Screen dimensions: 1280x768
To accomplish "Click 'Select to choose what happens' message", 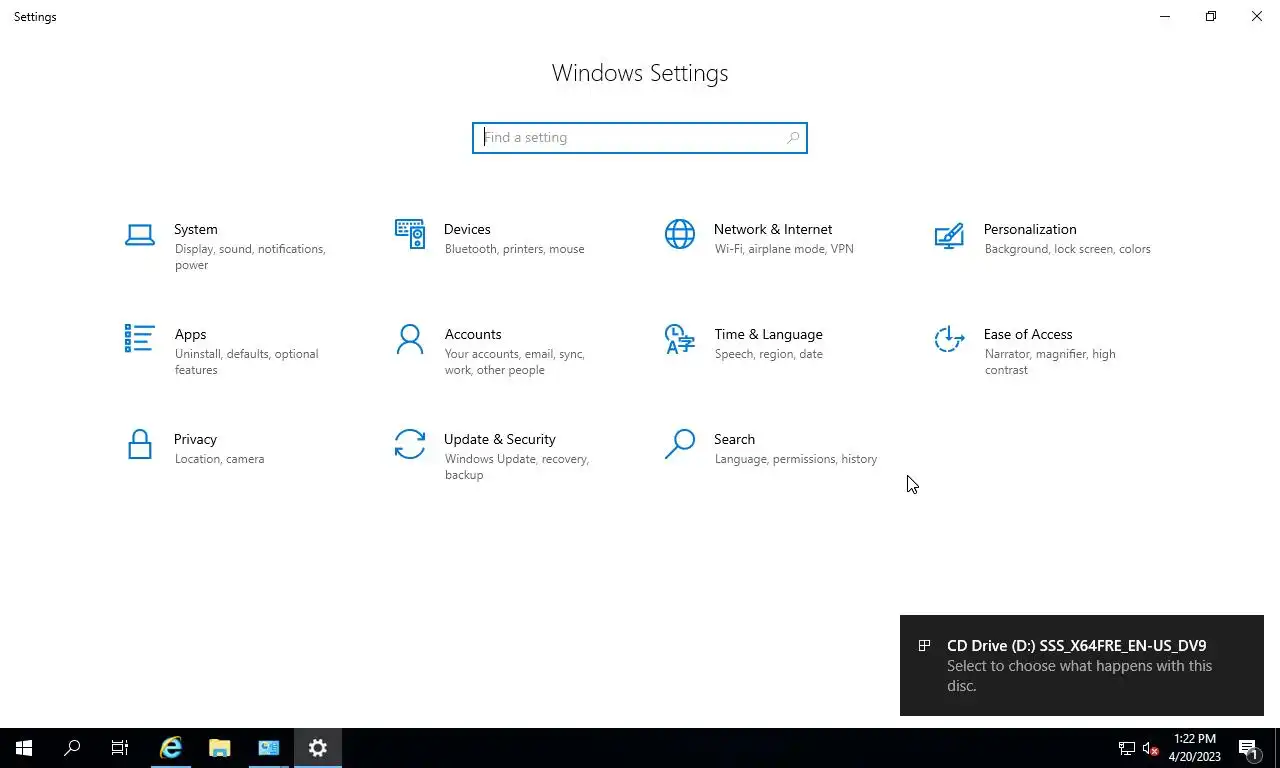I will pyautogui.click(x=1079, y=676).
